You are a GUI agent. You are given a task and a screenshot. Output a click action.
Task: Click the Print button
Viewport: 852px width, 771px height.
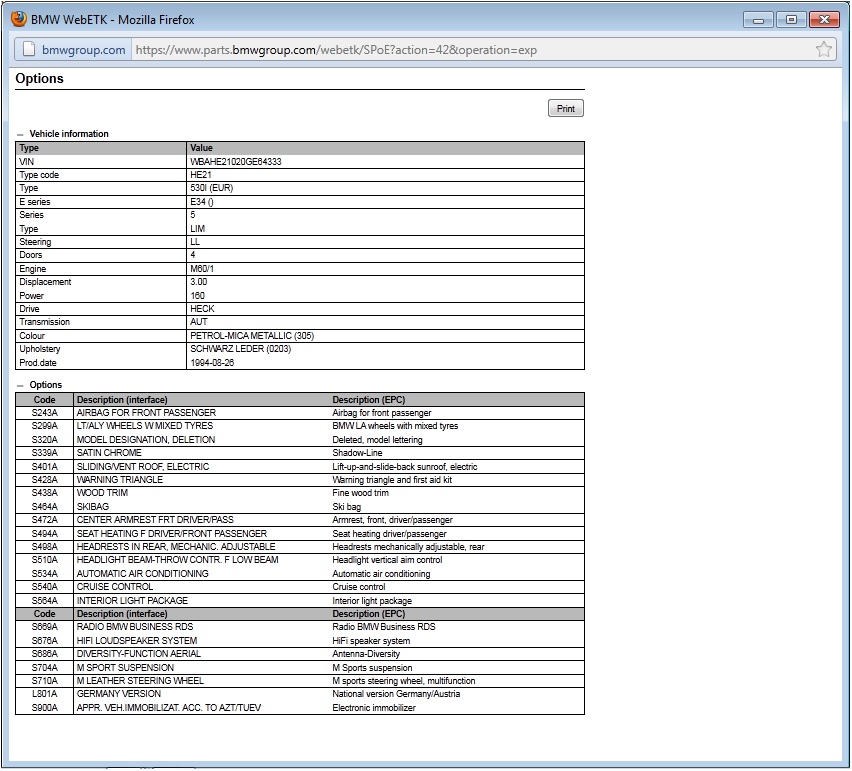(566, 108)
